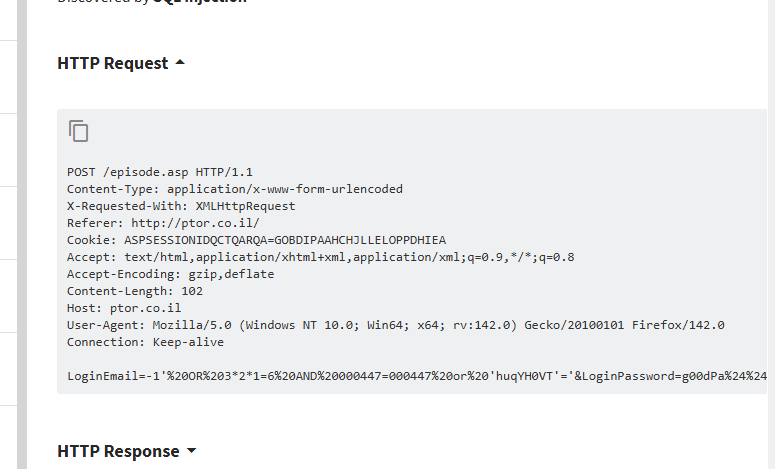The width and height of the screenshot is (775, 469).
Task: Click the HTTP Request heading
Action: click(113, 63)
